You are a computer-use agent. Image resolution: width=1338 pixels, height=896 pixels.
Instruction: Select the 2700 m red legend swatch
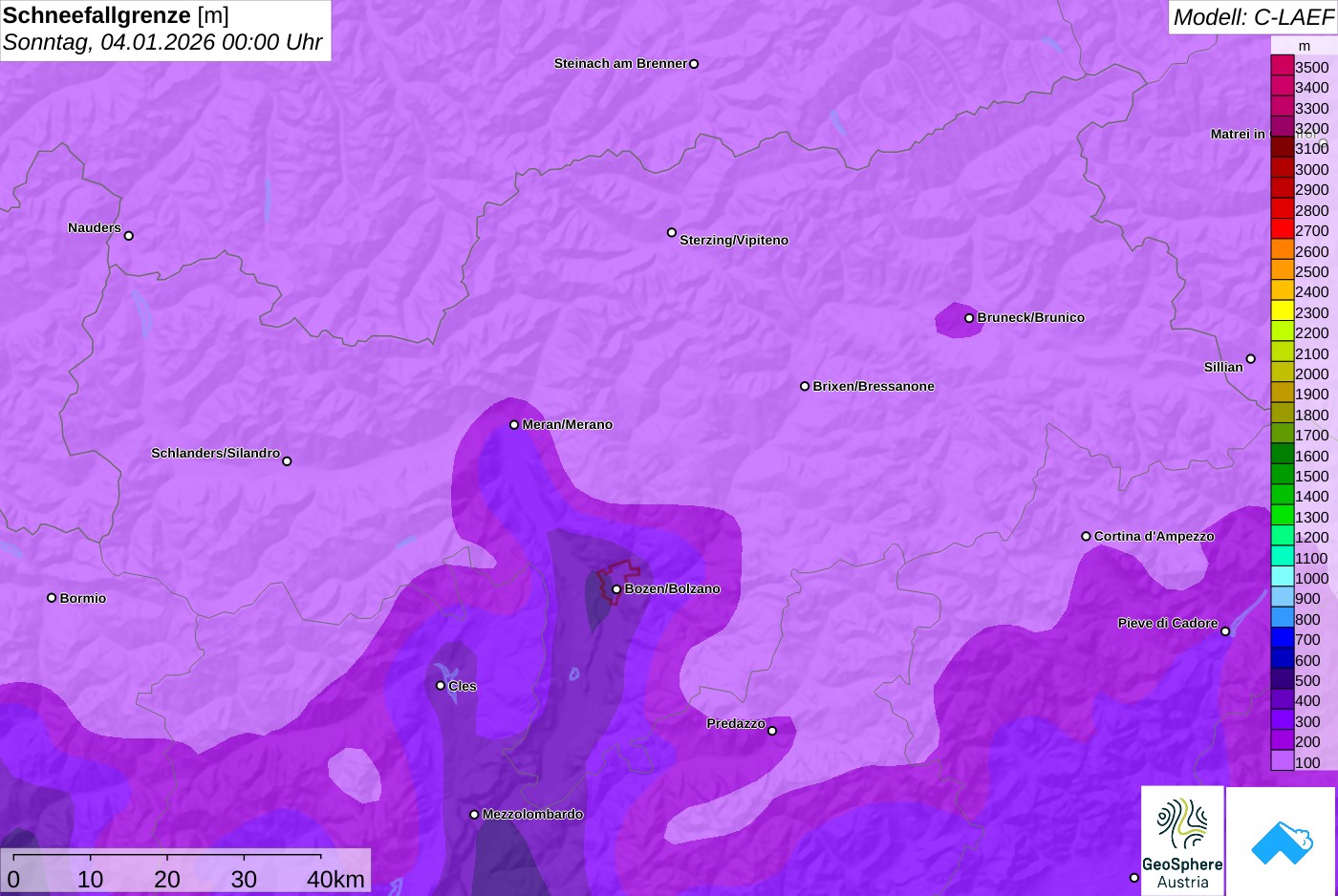[1282, 229]
